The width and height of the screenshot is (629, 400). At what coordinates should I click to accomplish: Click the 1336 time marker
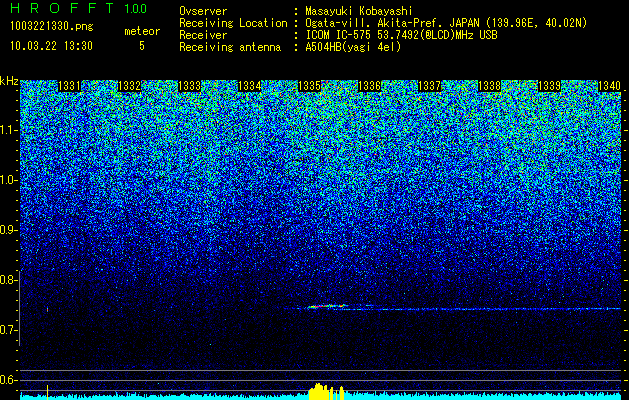point(369,86)
